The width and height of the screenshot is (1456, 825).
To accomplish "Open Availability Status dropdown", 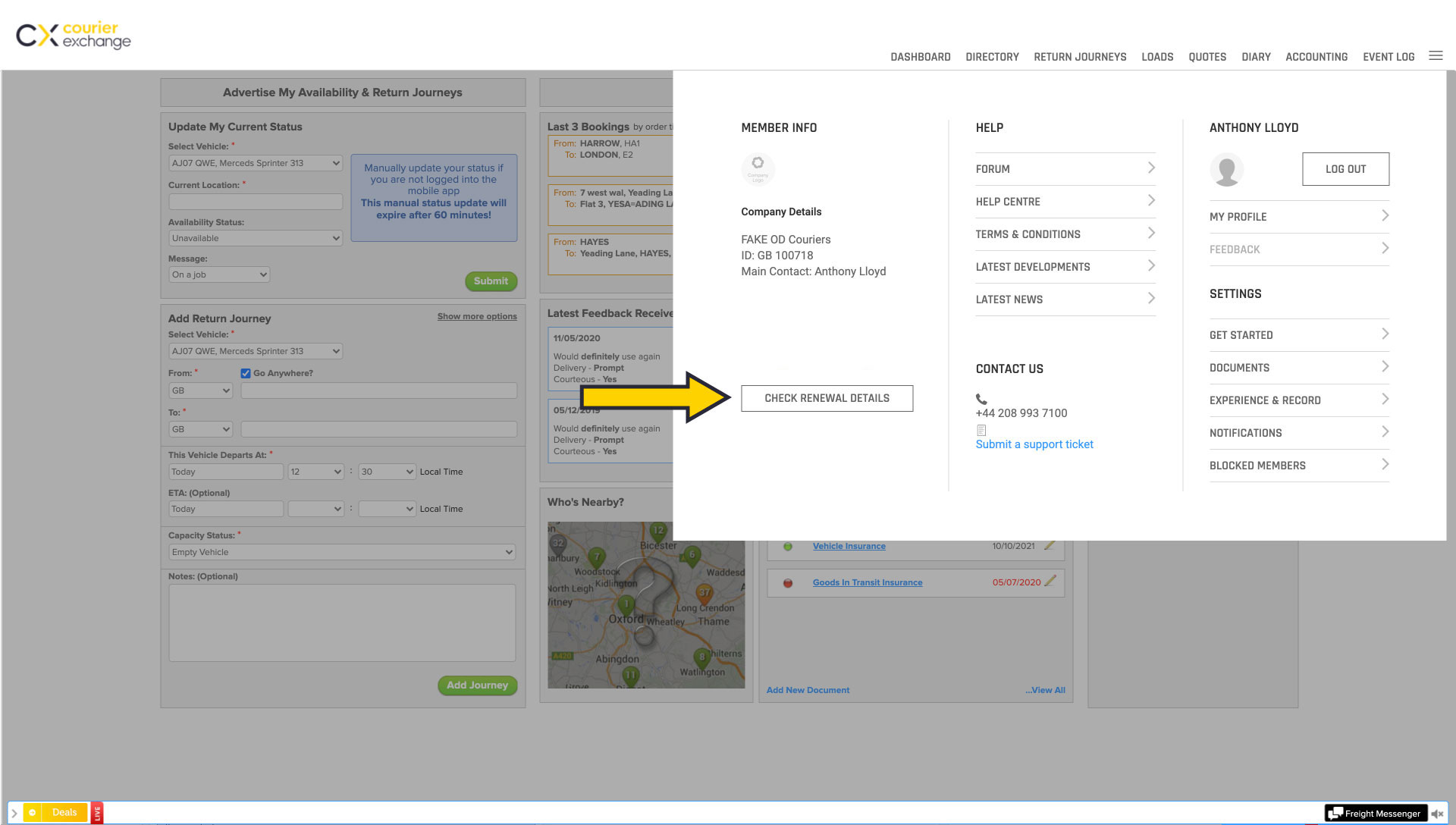I will (x=256, y=238).
